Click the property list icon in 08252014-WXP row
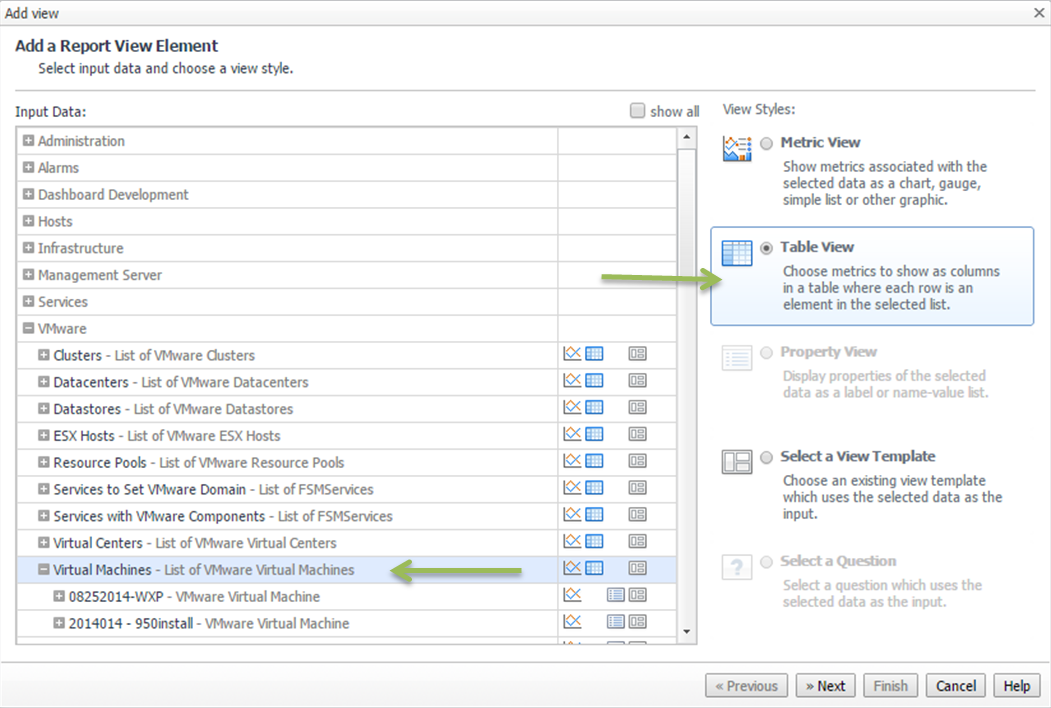The width and height of the screenshot is (1051, 708). click(615, 595)
